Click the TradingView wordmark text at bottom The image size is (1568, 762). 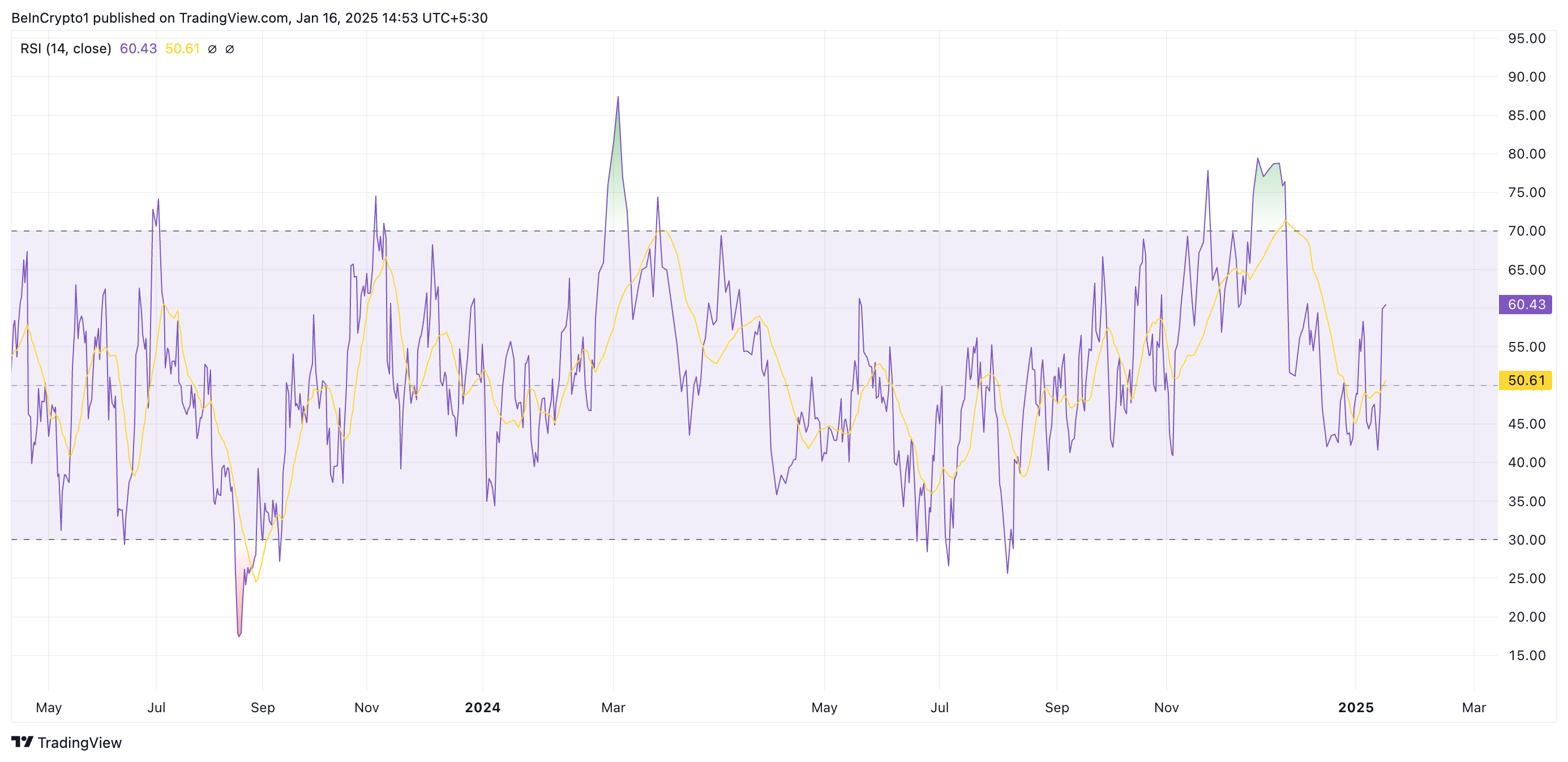click(x=79, y=743)
